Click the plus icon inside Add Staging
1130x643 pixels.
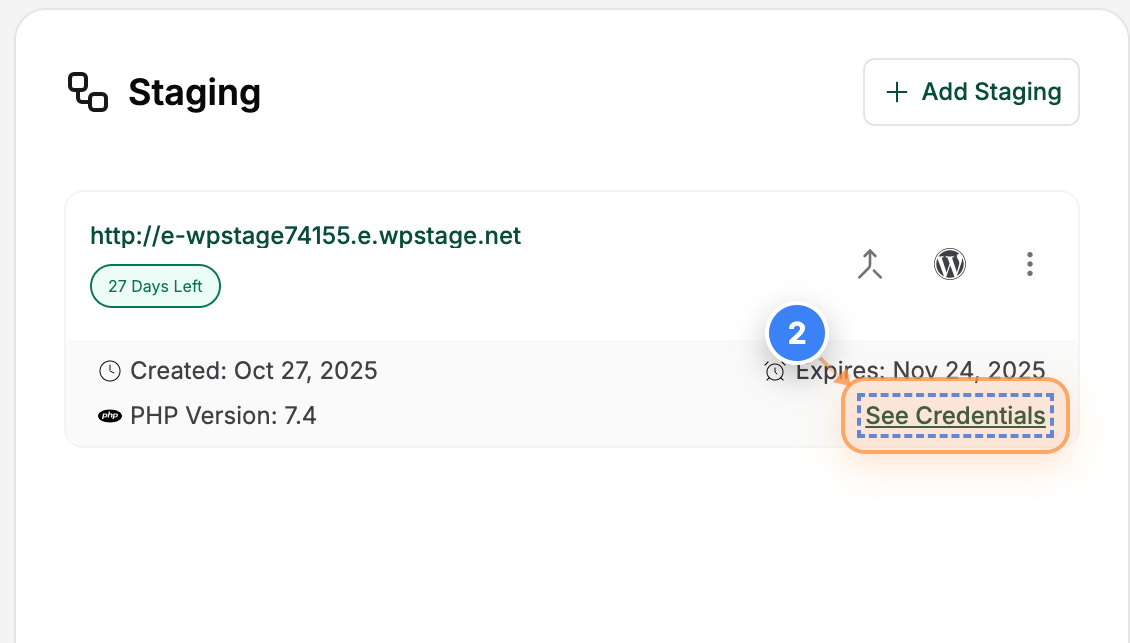point(895,91)
